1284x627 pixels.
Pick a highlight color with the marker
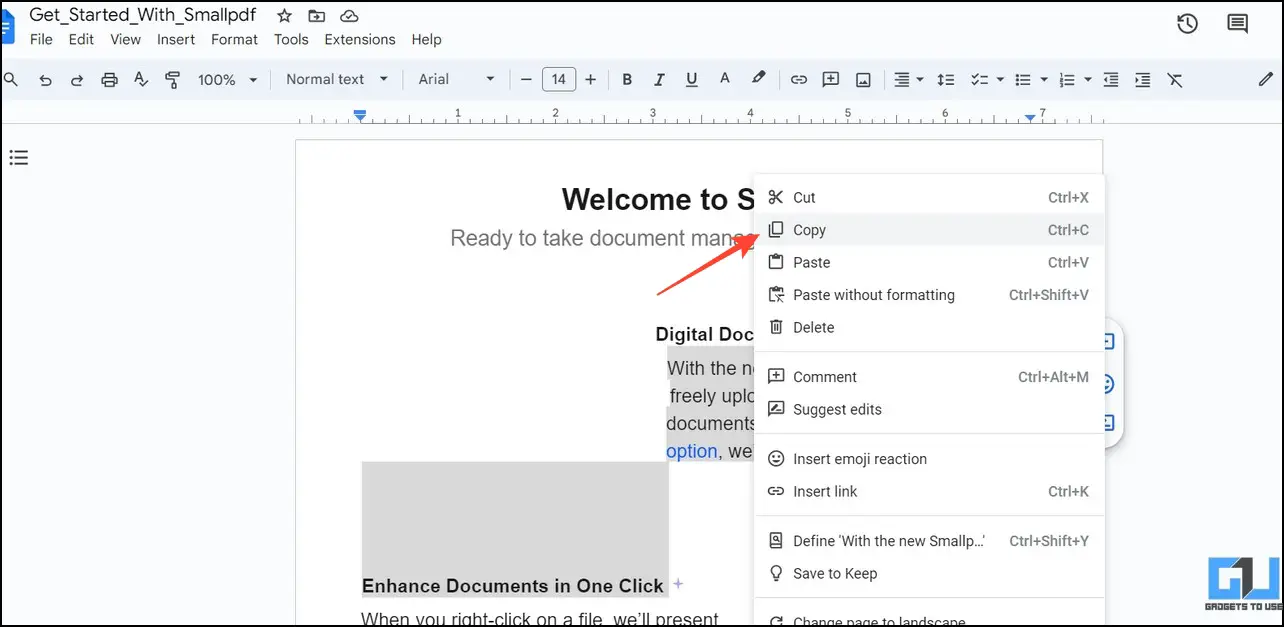click(759, 79)
